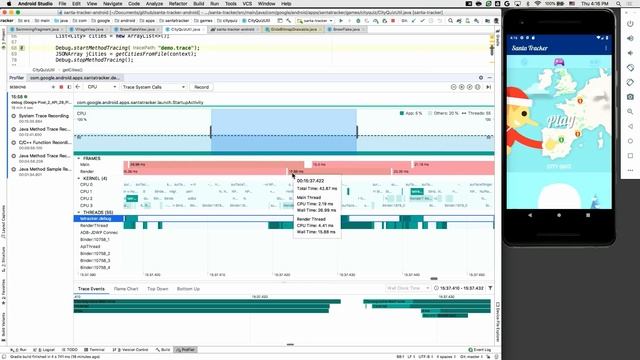Image resolution: width=640 pixels, height=360 pixels.
Task: Zoom emulator with magnifier icon
Action: click(x=630, y=111)
